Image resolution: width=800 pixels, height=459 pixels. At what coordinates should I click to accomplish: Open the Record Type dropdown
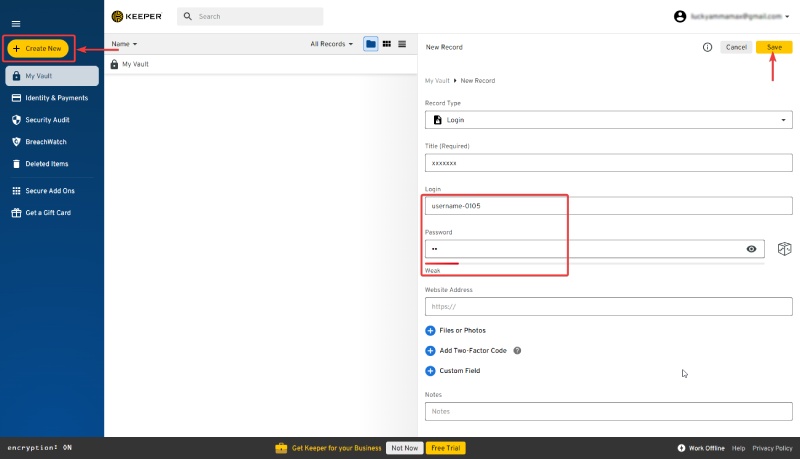609,120
